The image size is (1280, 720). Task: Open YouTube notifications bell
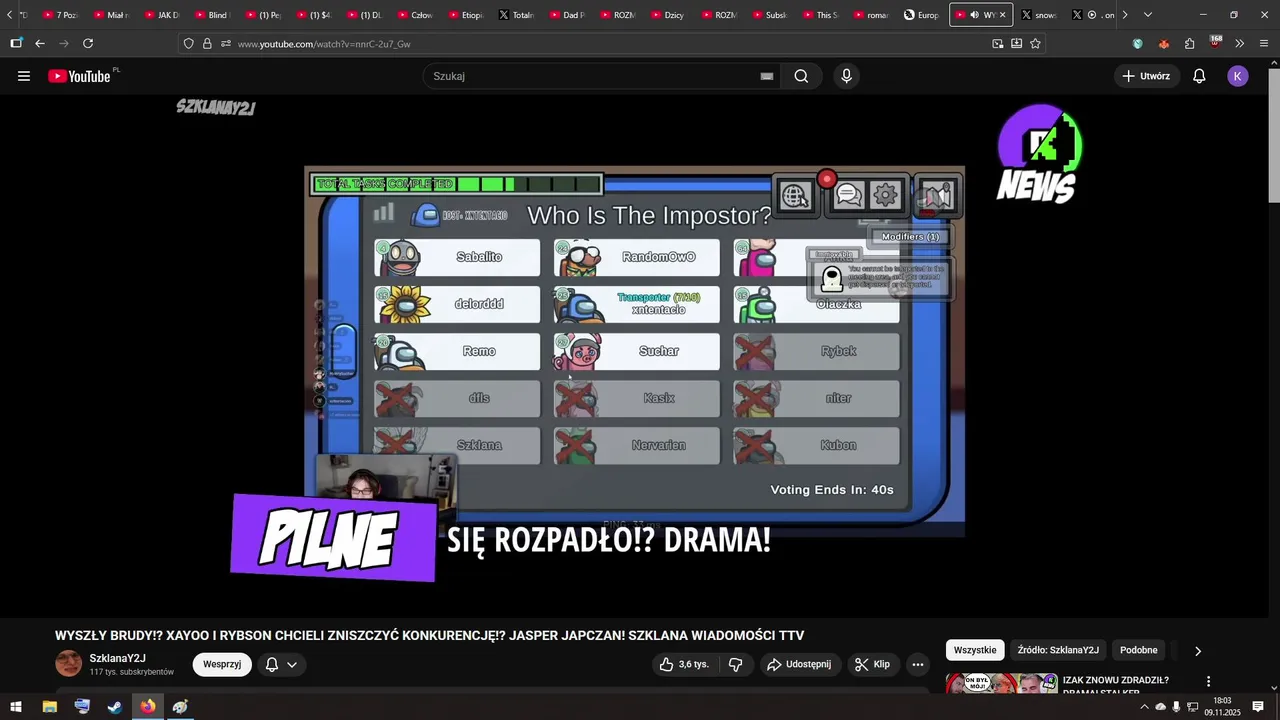1199,76
